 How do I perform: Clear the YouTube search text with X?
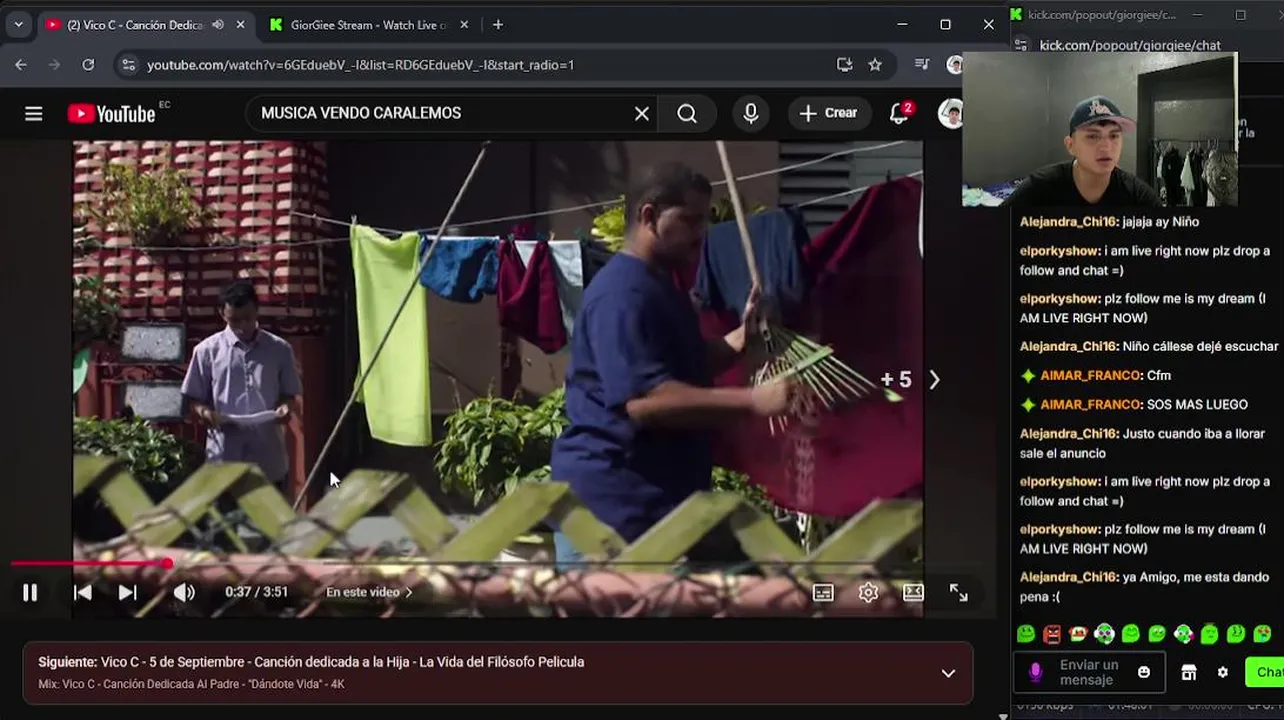click(642, 114)
